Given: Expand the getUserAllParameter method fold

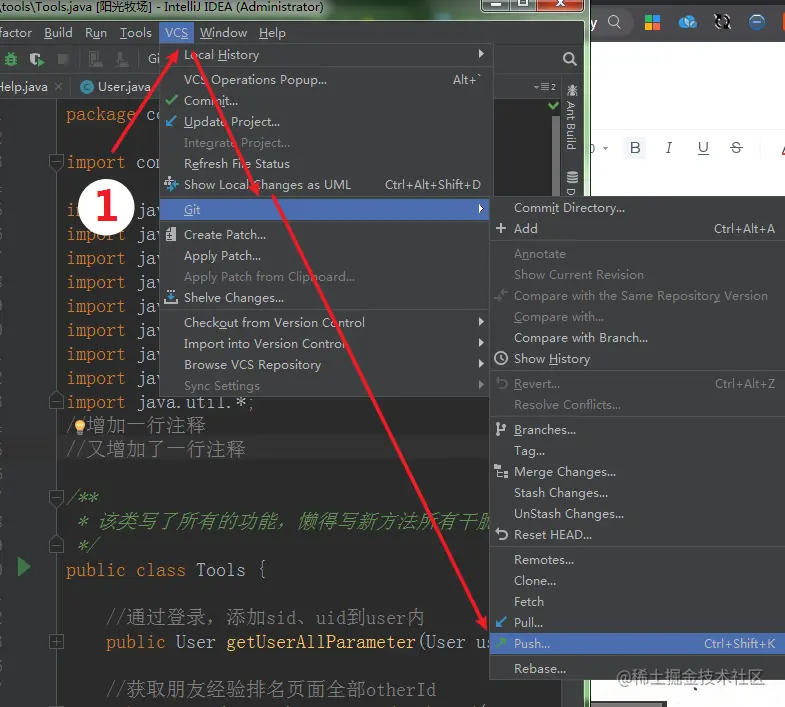Looking at the screenshot, I should point(56,641).
